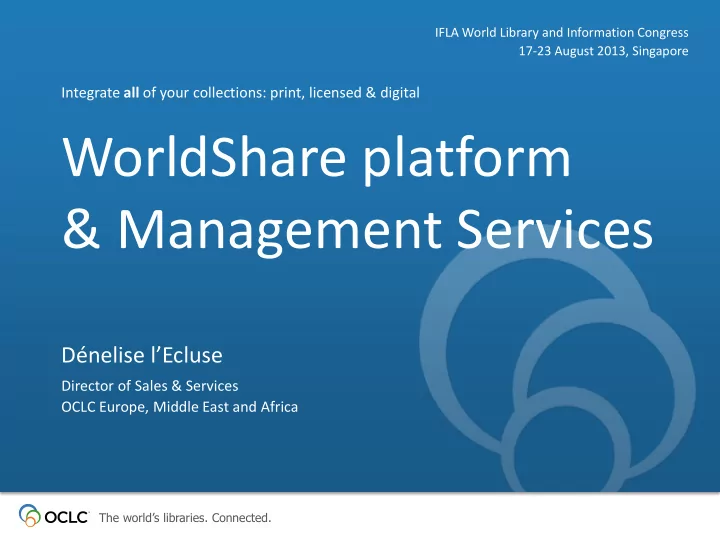The image size is (720, 540).
Task: Click the 'Director of Sales & Services' line
Action: (150, 386)
